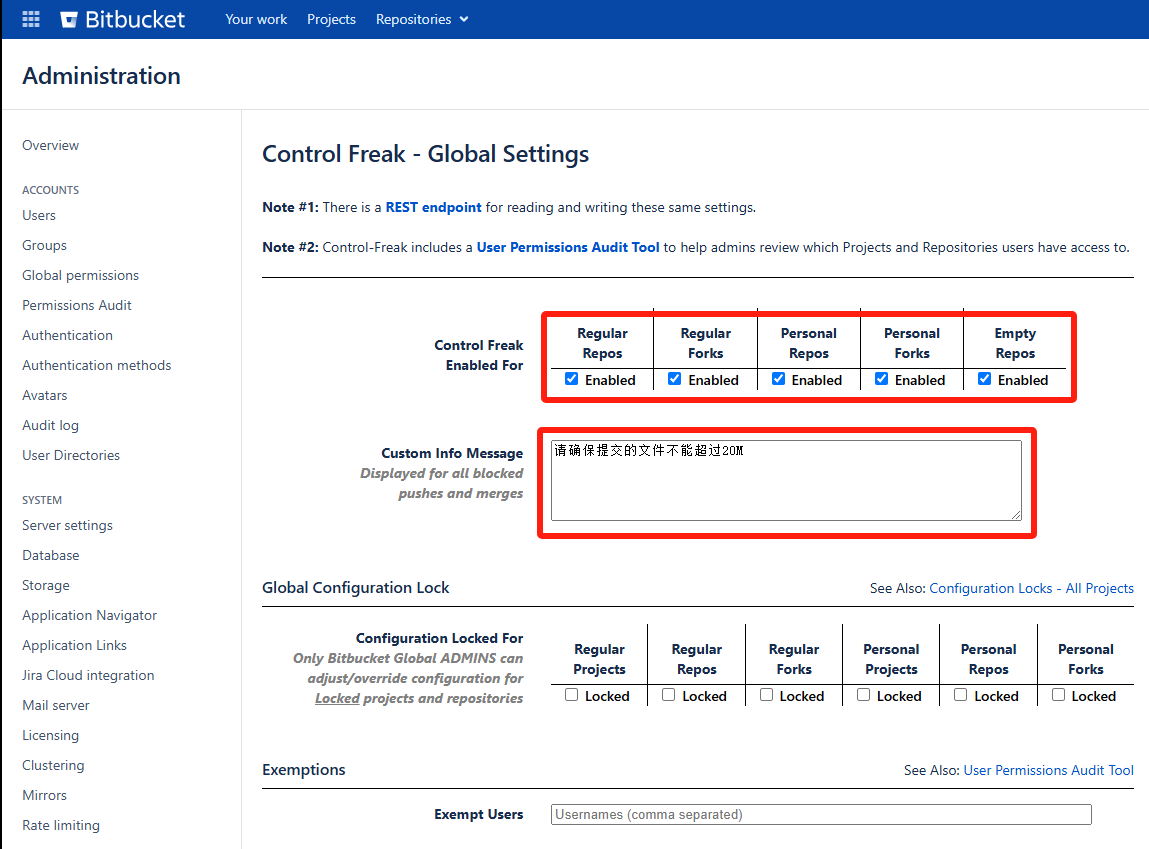Screen dimensions: 1149x849
Task: Click into the Custom Info Message textarea
Action: pyautogui.click(x=786, y=481)
